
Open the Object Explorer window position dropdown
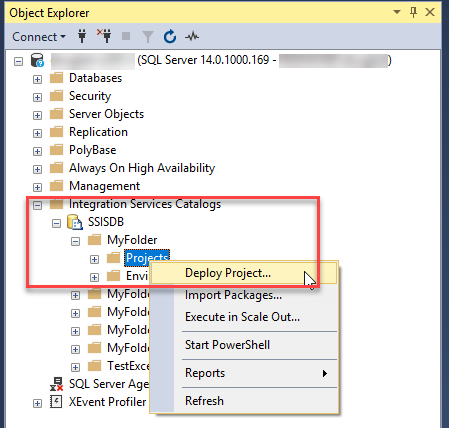pyautogui.click(x=397, y=12)
